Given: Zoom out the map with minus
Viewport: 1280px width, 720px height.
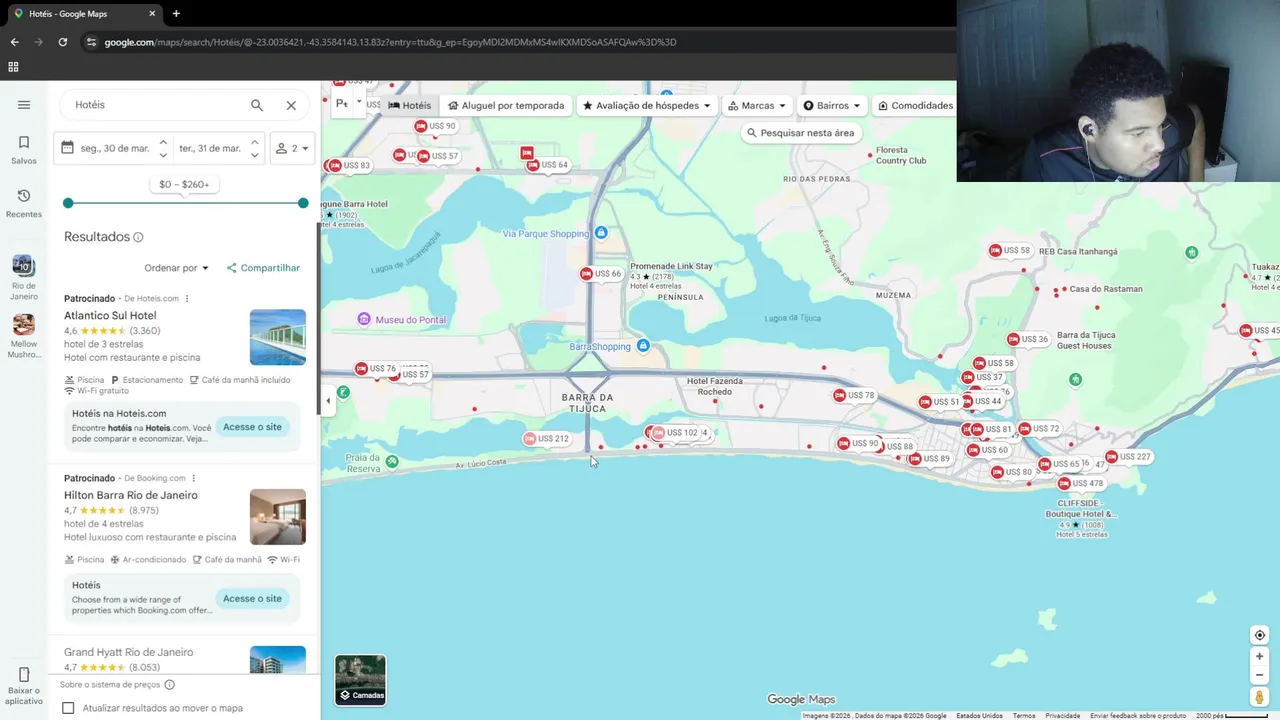Looking at the screenshot, I should point(1260,675).
